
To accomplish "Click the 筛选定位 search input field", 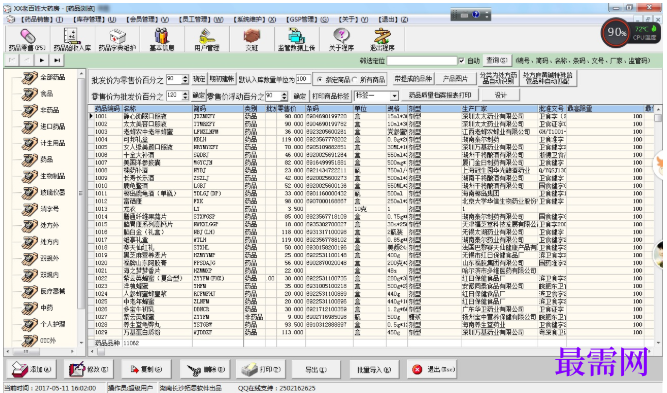I will 422,61.
